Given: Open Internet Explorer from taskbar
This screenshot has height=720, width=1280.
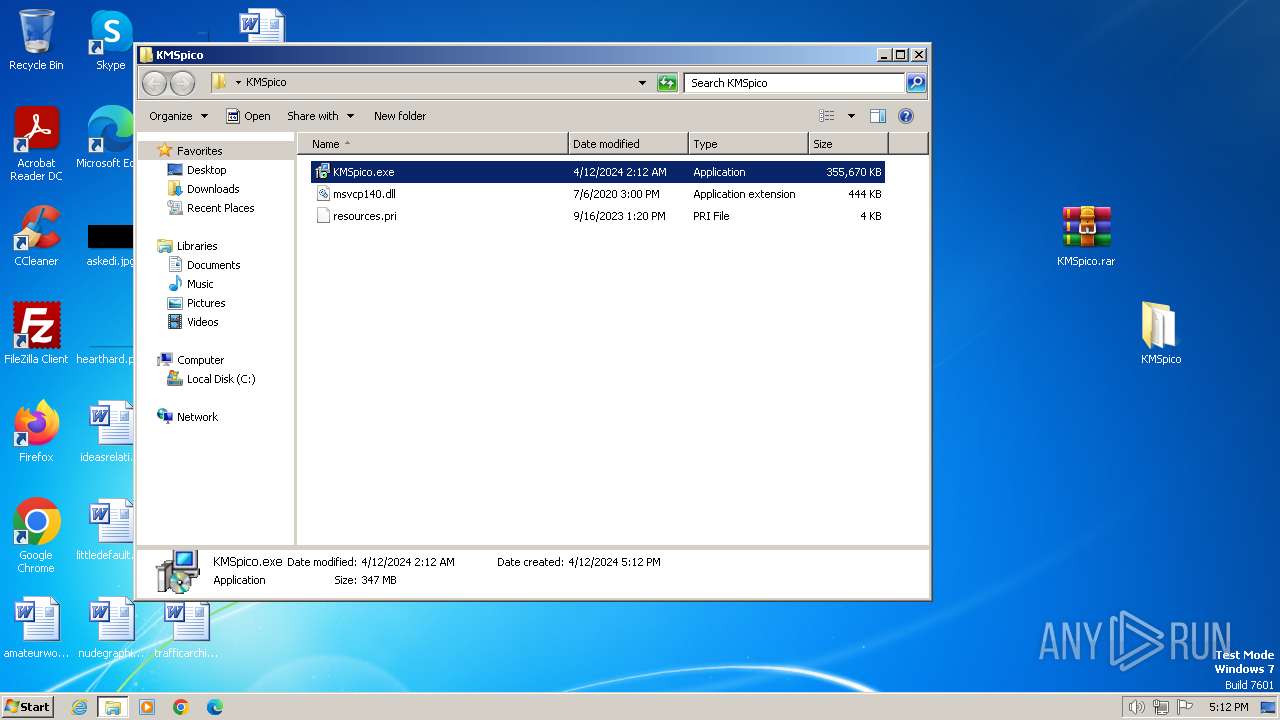Looking at the screenshot, I should coord(79,707).
